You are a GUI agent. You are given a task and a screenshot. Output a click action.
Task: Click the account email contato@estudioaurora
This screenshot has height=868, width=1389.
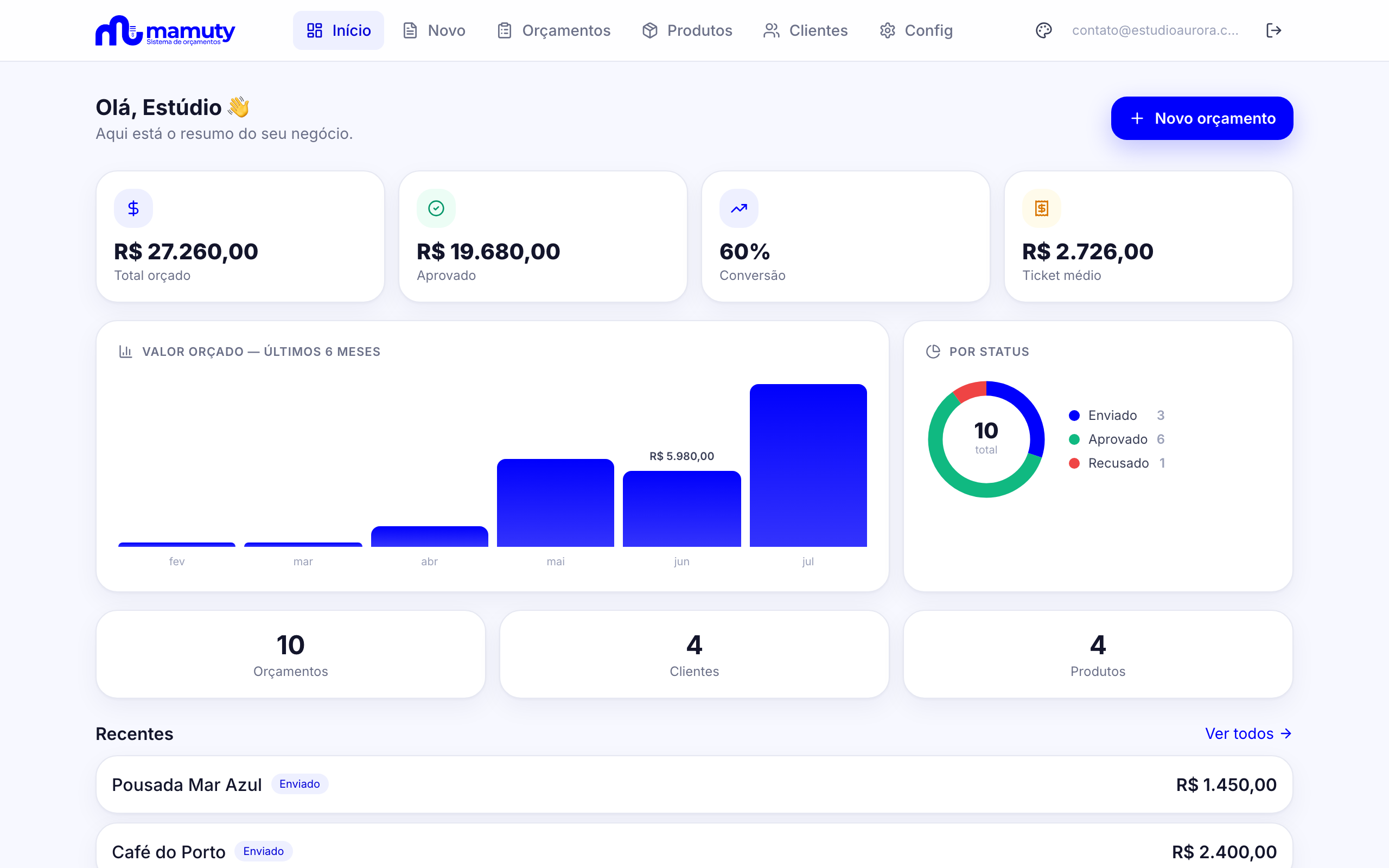coord(1155,30)
